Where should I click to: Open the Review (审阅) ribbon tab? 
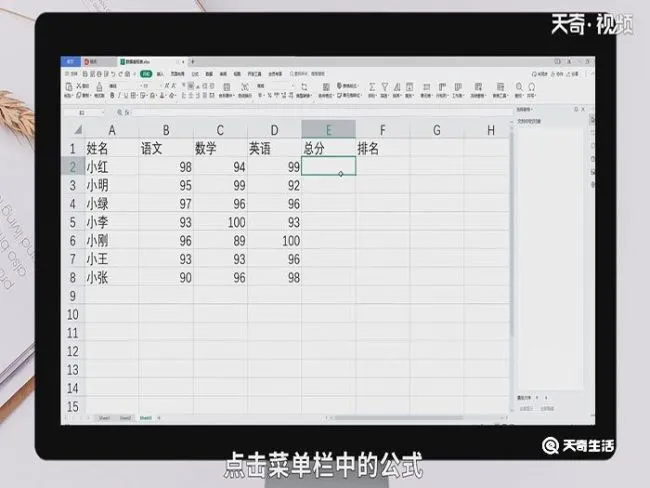(223, 74)
